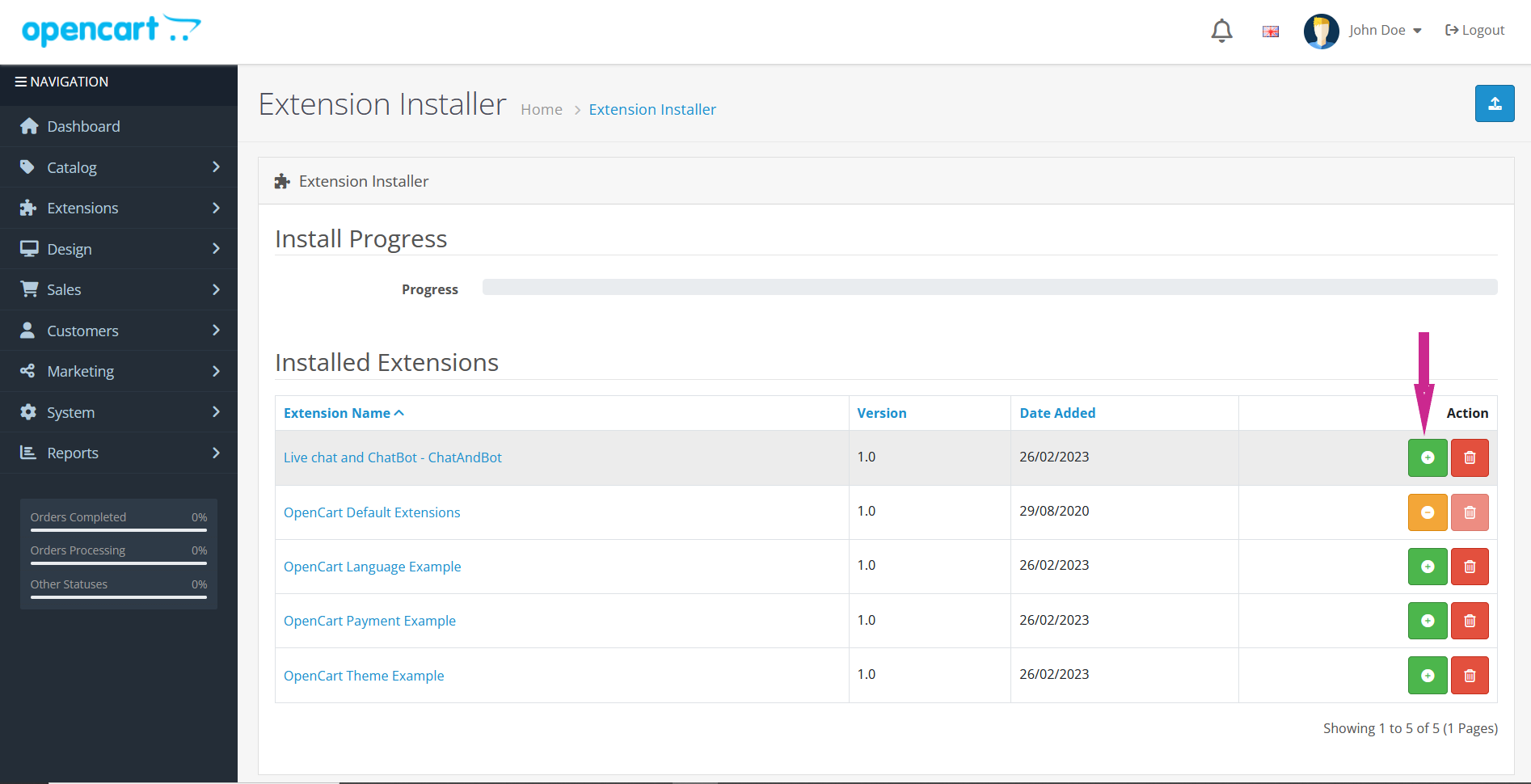
Task: Install the OpenCart Language Example extension
Action: (x=1428, y=567)
